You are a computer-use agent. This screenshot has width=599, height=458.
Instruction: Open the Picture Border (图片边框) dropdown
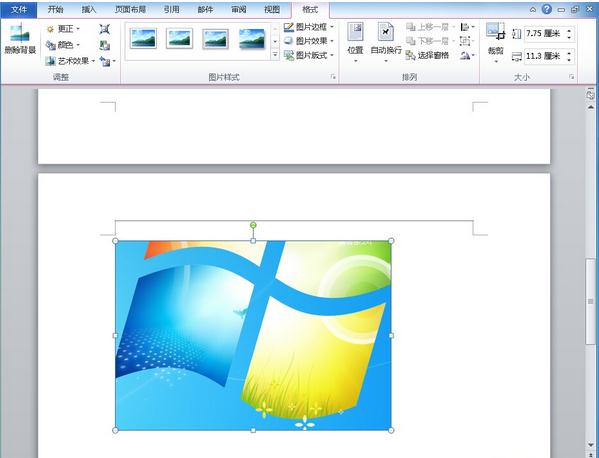309,27
